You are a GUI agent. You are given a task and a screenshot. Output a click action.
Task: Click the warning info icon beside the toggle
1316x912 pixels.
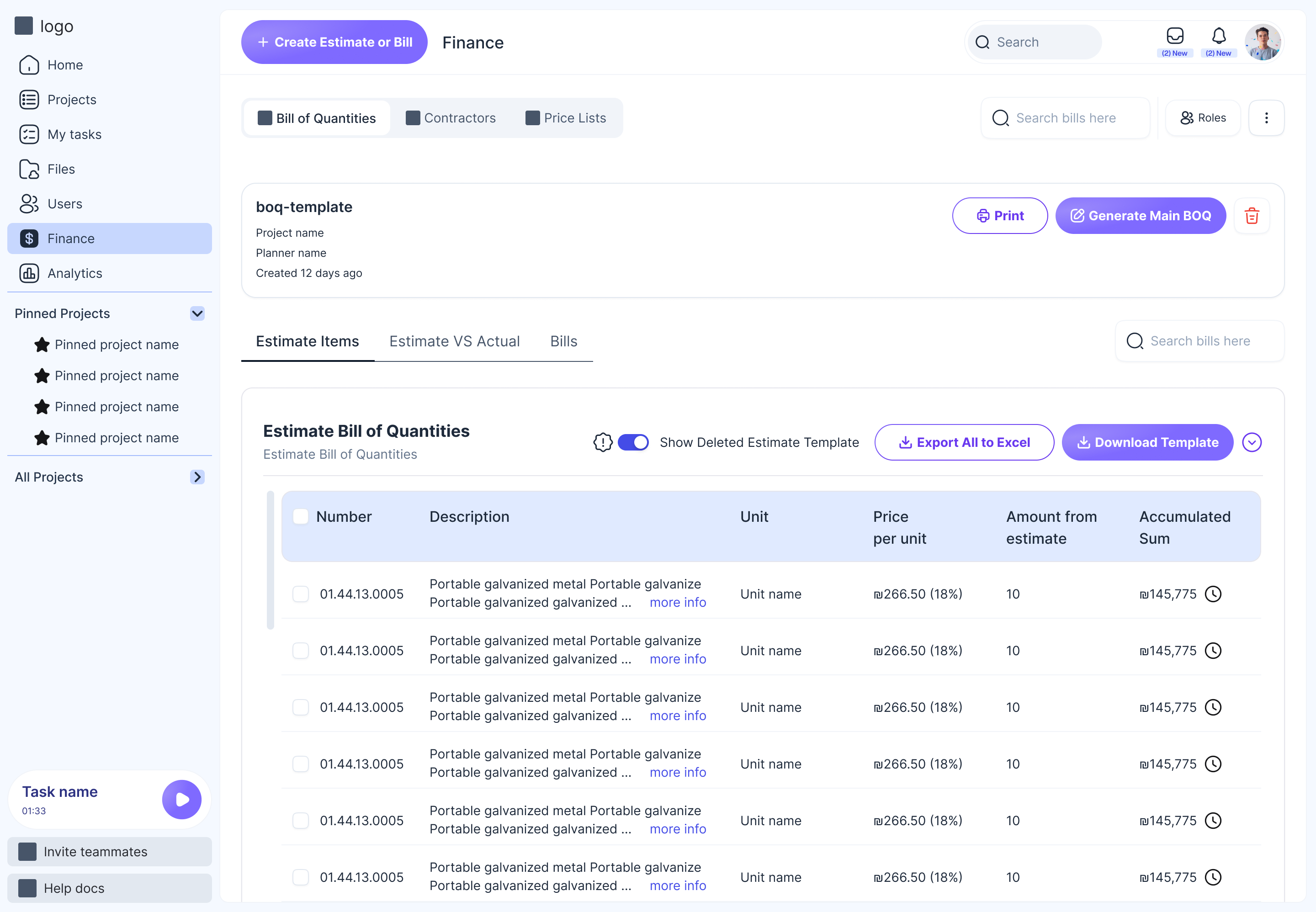(602, 442)
